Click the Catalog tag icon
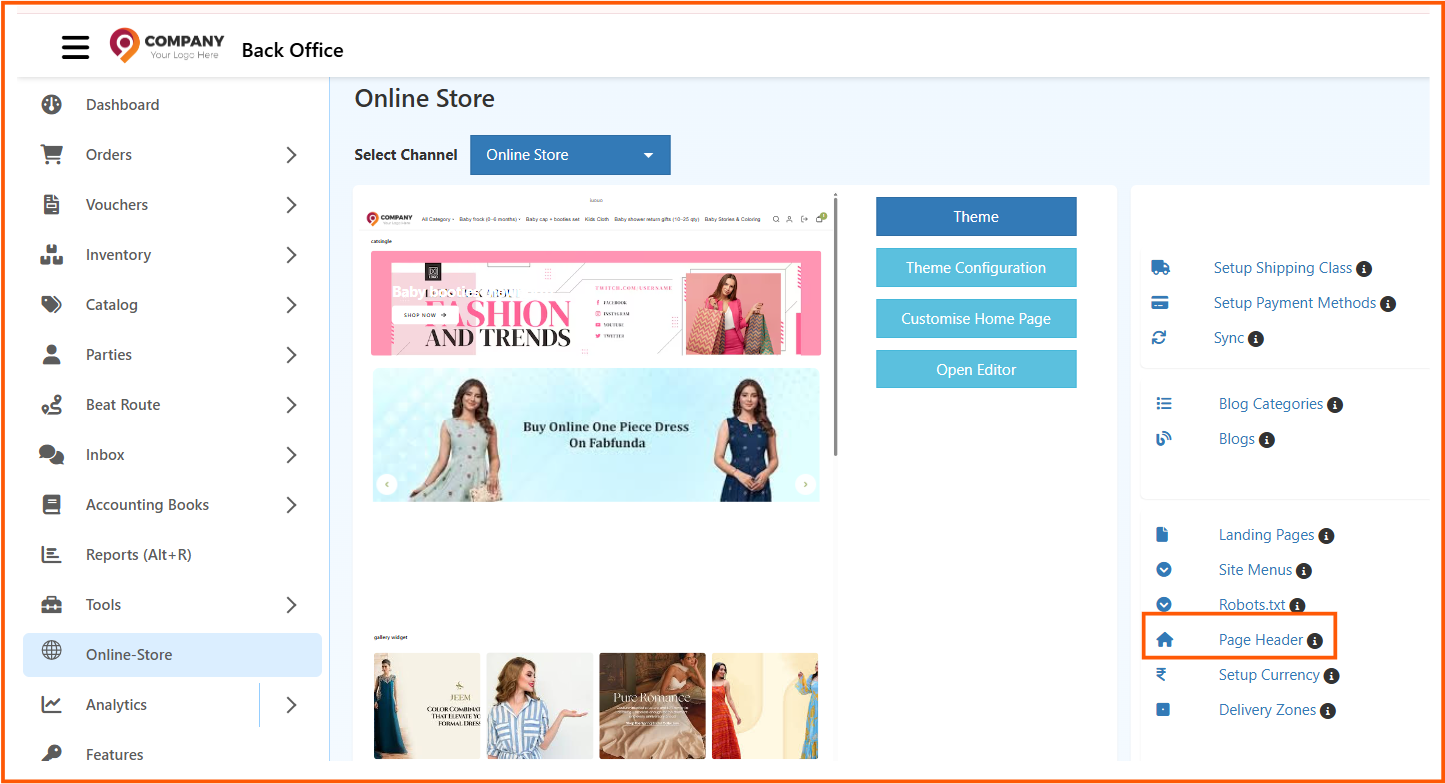 [x=51, y=304]
